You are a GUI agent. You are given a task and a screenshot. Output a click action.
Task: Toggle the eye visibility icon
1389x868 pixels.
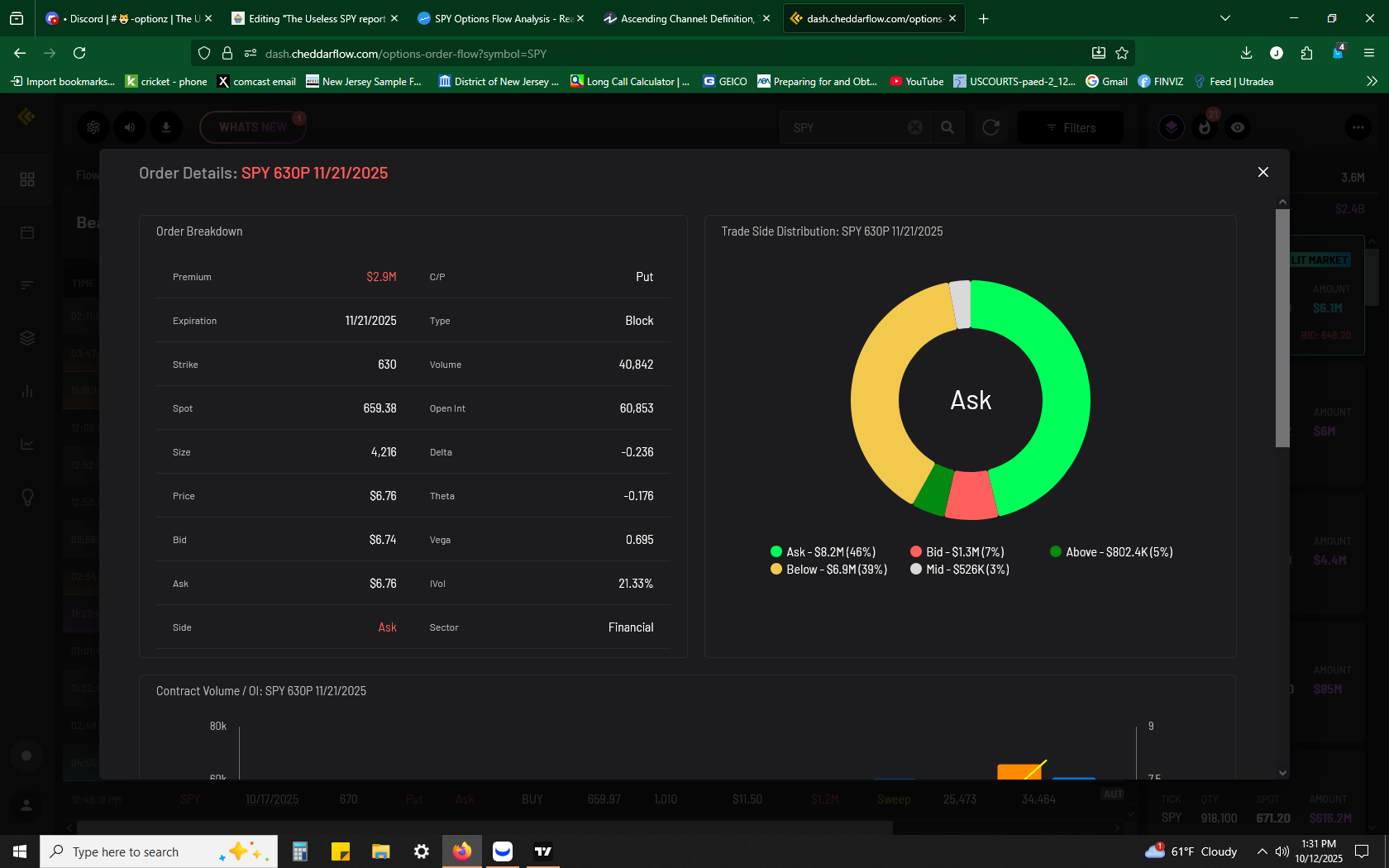[x=1238, y=127]
